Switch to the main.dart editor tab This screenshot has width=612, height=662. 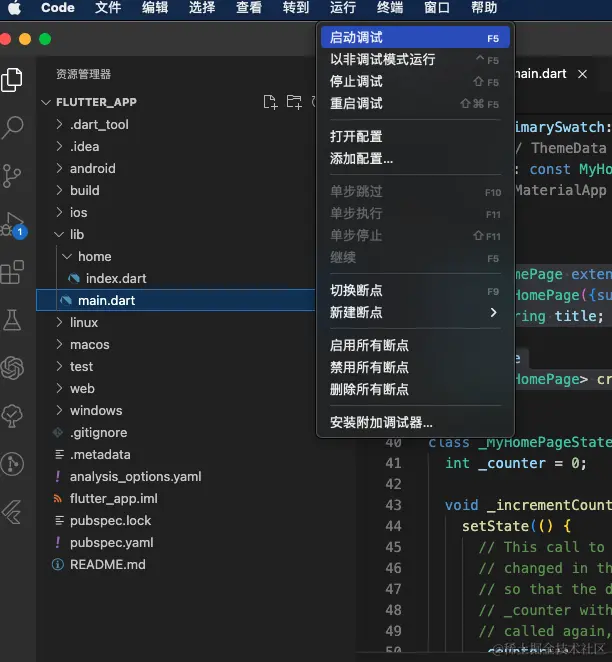click(x=541, y=74)
